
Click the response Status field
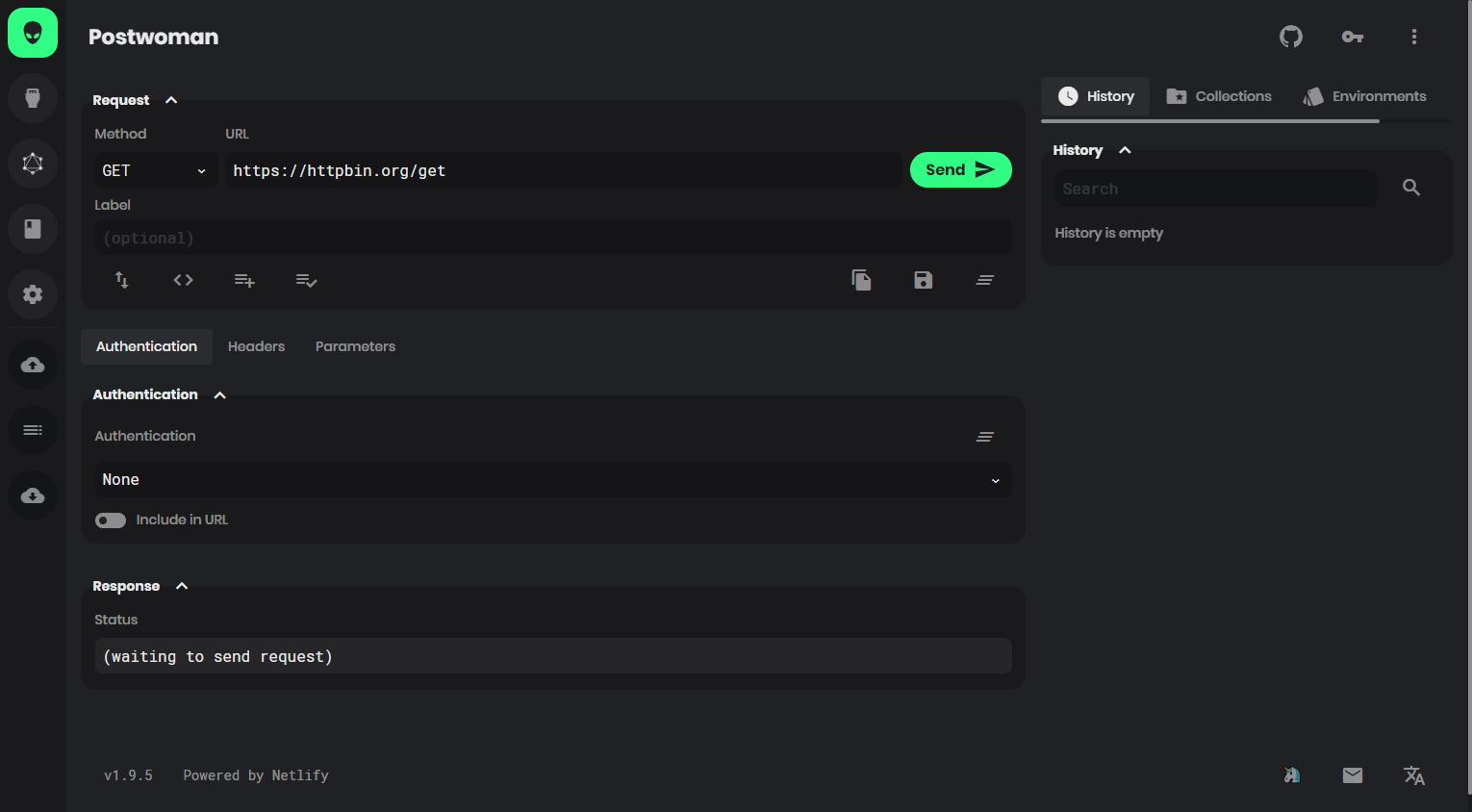pyautogui.click(x=553, y=656)
